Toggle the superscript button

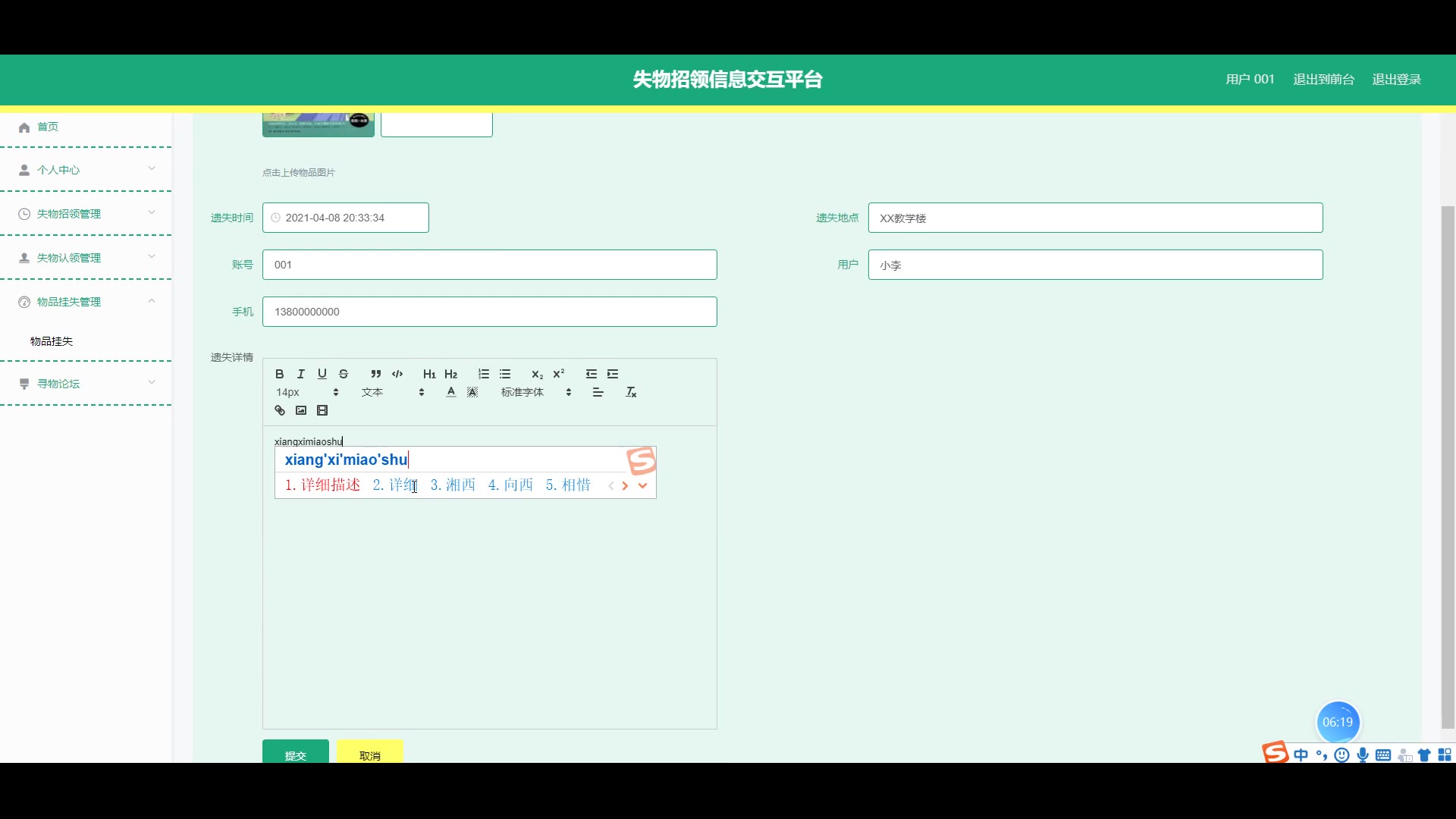click(x=559, y=374)
